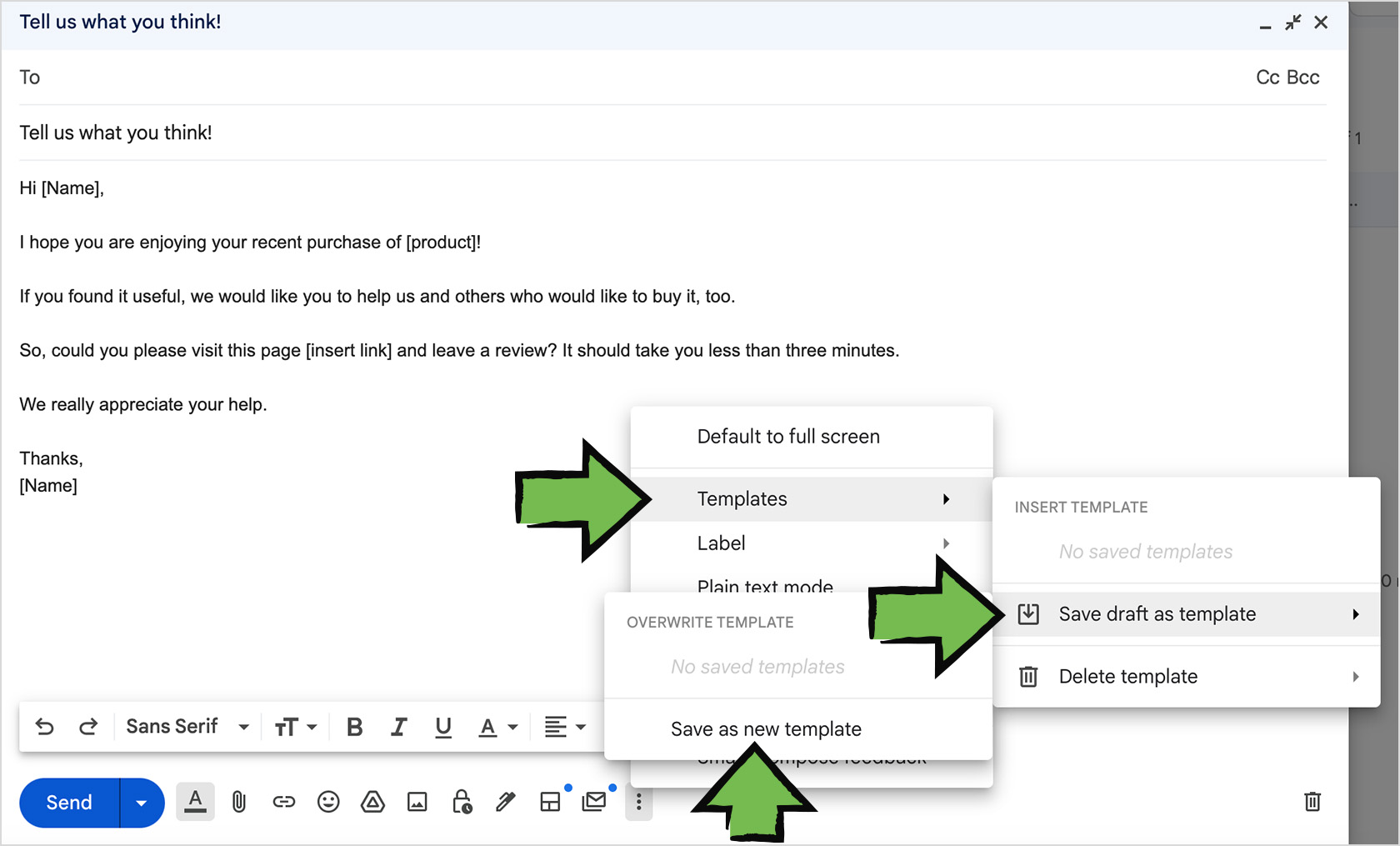Discard draft with the trash icon
The width and height of the screenshot is (1400, 846).
coord(1312,802)
